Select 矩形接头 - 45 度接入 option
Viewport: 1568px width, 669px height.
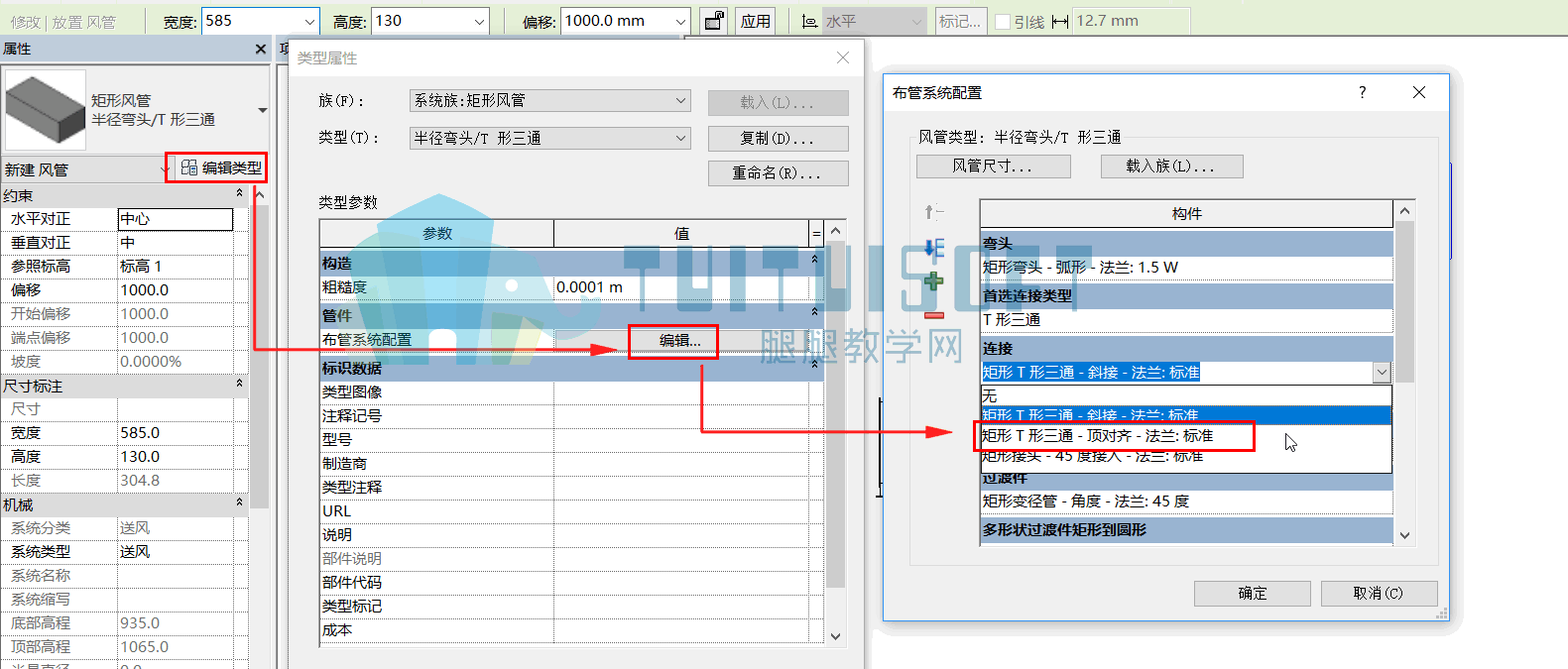[1185, 456]
